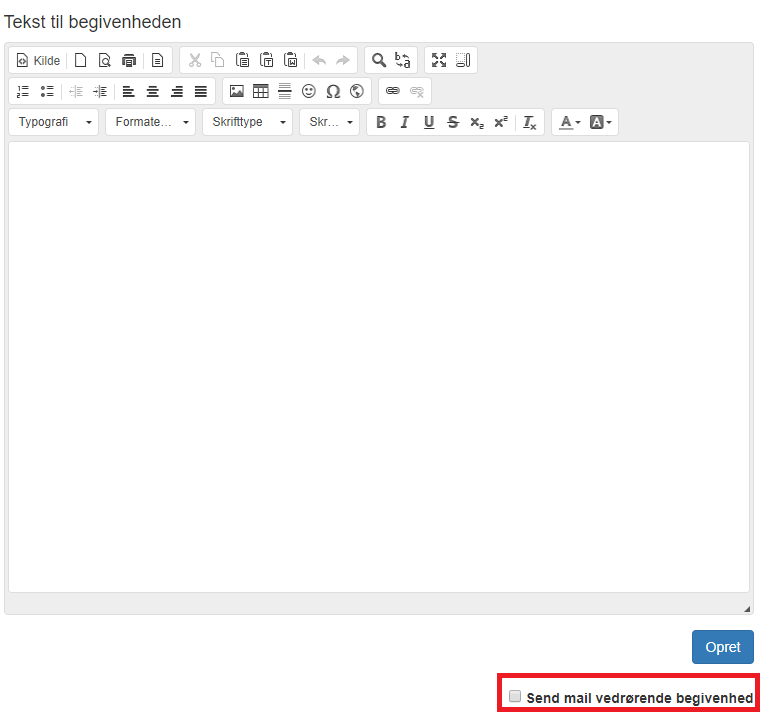The height and width of the screenshot is (713, 771).
Task: Toggle show blocks
Action: click(463, 60)
